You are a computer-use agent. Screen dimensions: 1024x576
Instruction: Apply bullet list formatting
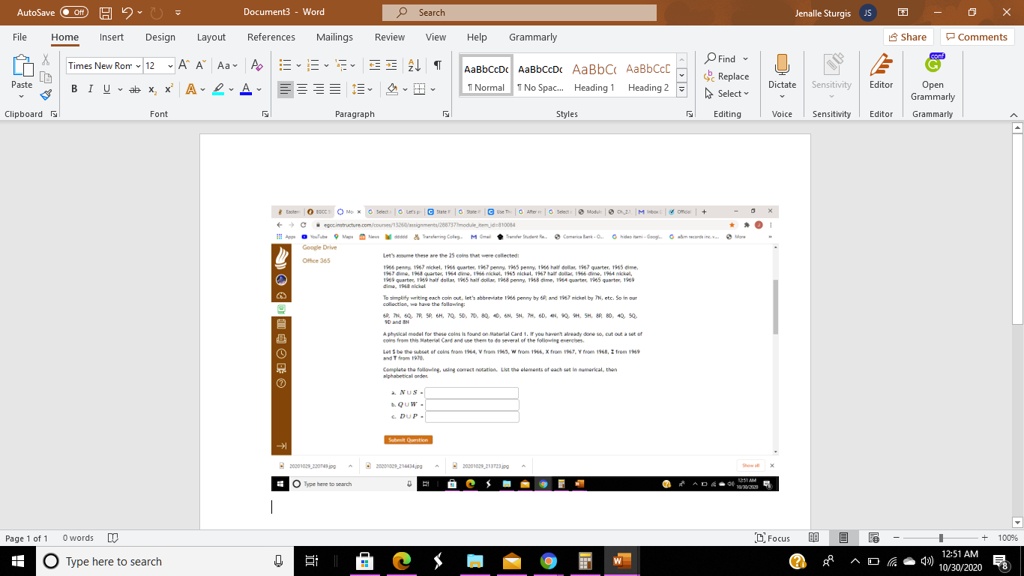(x=285, y=65)
